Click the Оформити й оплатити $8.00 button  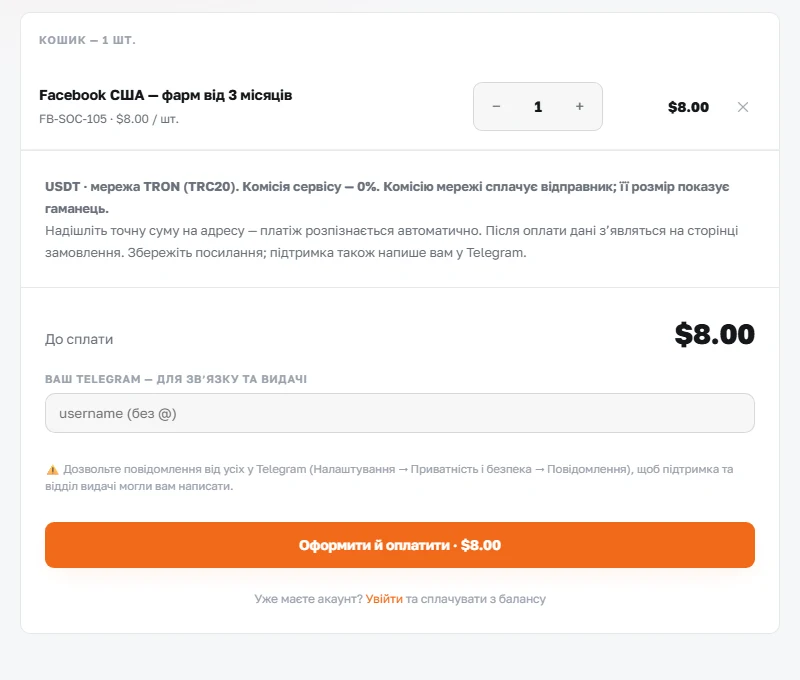399,545
